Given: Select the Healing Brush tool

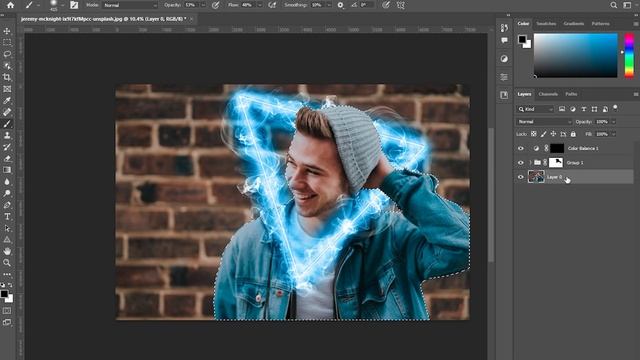Looking at the screenshot, I should point(7,112).
